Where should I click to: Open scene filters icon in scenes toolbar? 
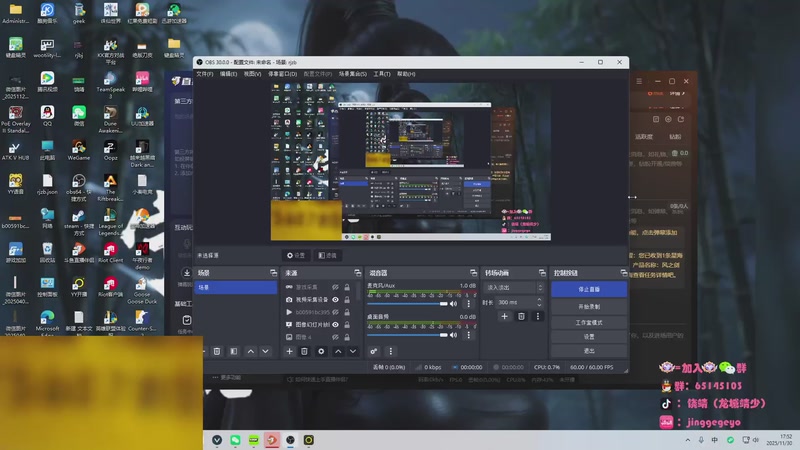pos(234,351)
